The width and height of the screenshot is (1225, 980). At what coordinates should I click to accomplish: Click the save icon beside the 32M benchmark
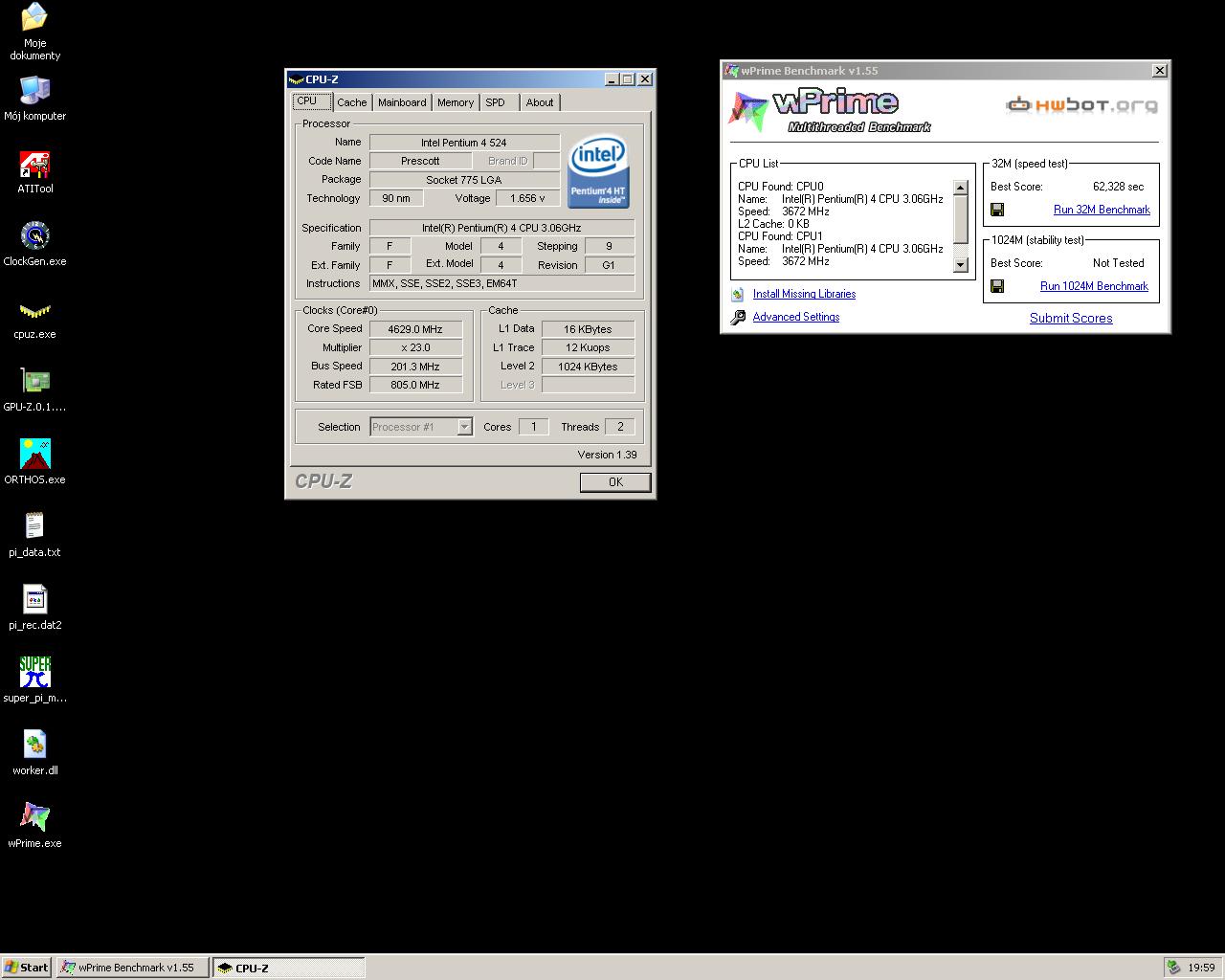[x=997, y=210]
